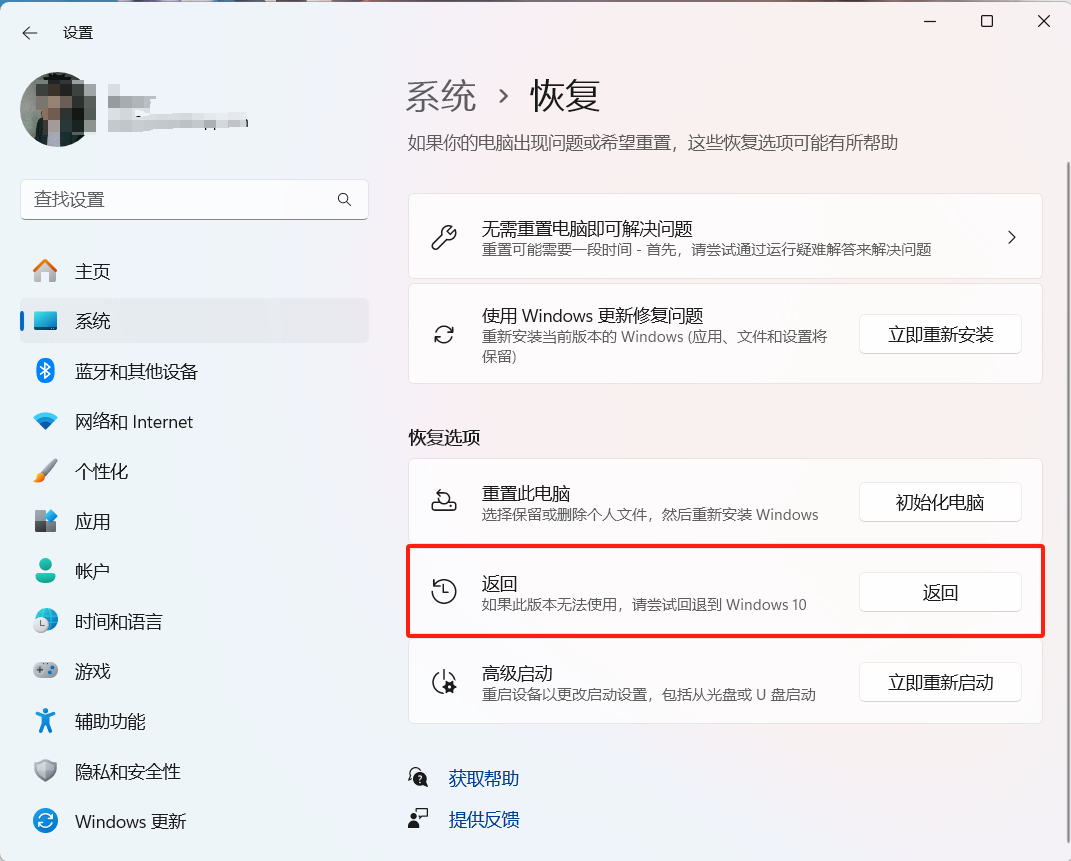Open the 应用 apps icon
The height and width of the screenshot is (861, 1071).
point(45,522)
